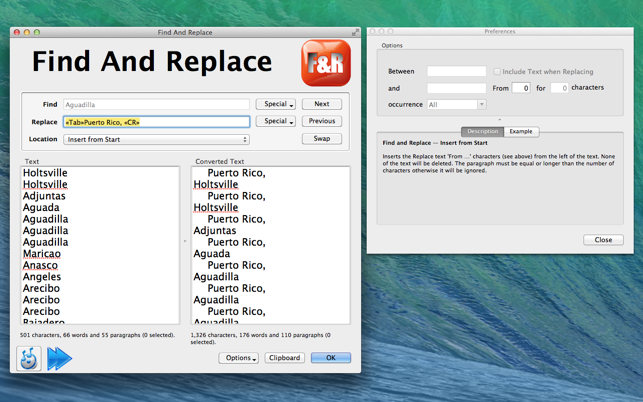Click the Find input field containing Aguadilla
643x402 pixels.
pos(156,105)
